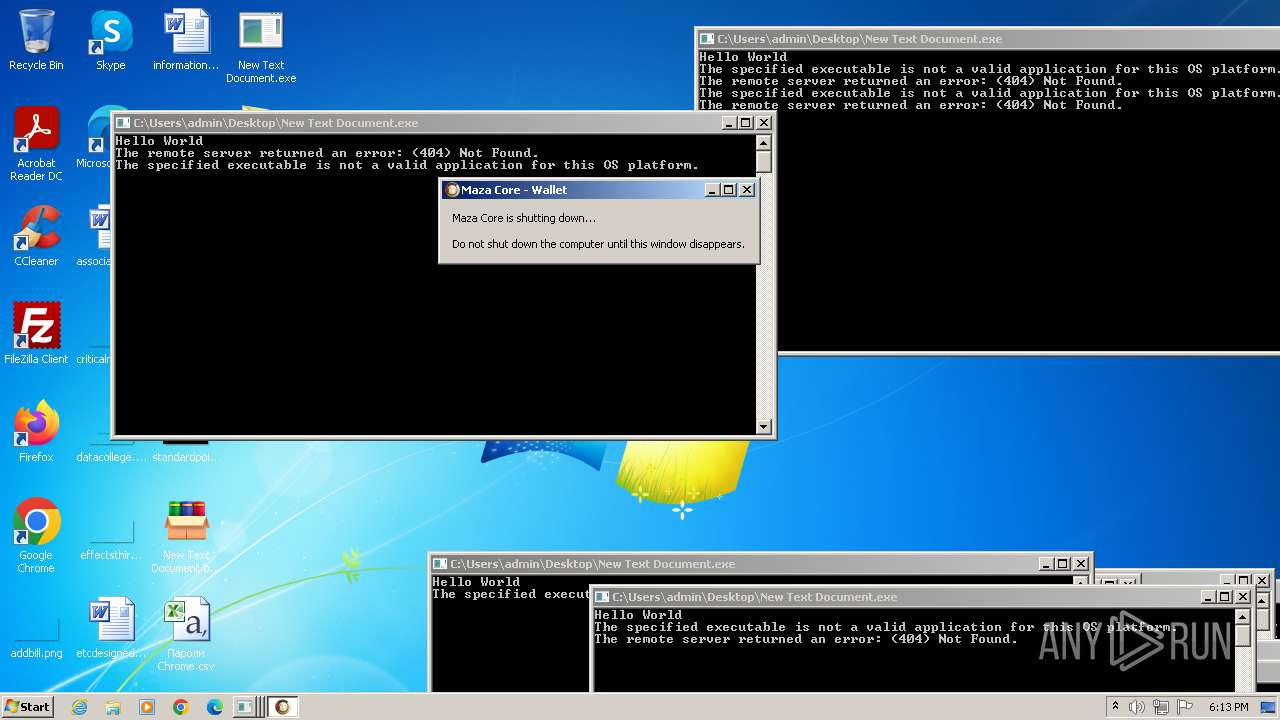Open Windows Explorer from the taskbar
This screenshot has height=720, width=1280.
click(x=113, y=707)
